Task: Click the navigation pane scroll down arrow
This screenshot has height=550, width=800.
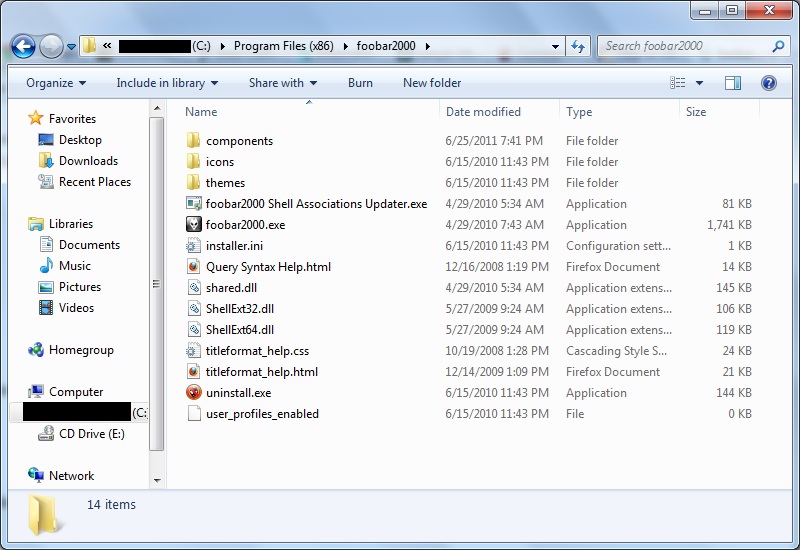Action: point(157,480)
